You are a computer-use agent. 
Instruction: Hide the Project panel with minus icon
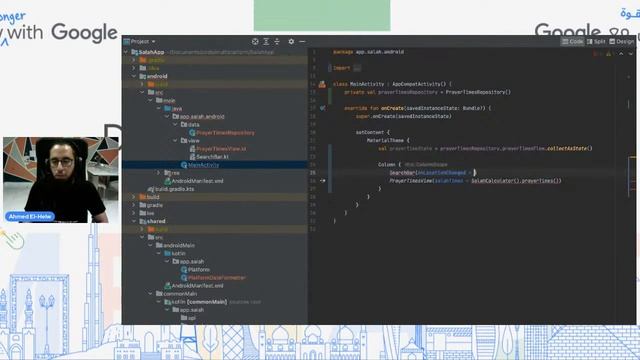302,41
